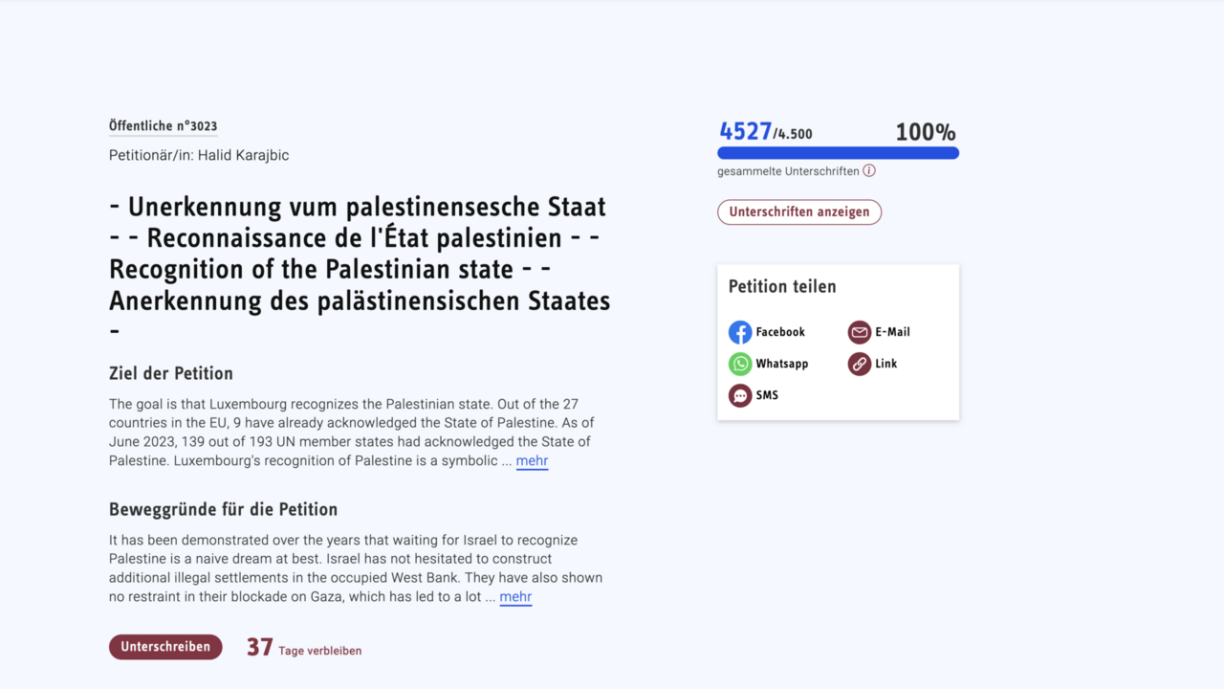Image resolution: width=1224 pixels, height=689 pixels.
Task: Click the Facebook share icon
Action: click(x=740, y=332)
